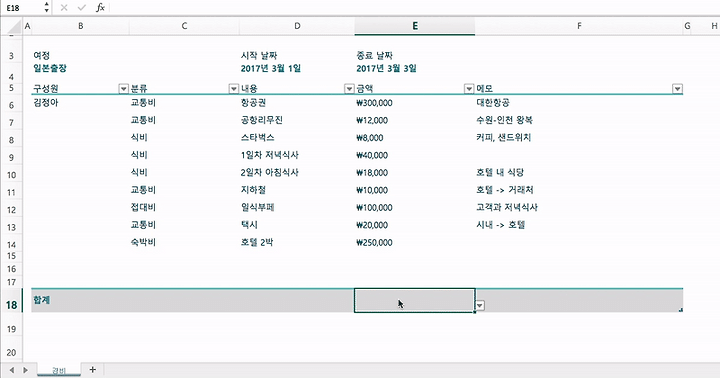Switch to the 경비 sheet tab
Viewport: 720px width, 378px height.
59,370
